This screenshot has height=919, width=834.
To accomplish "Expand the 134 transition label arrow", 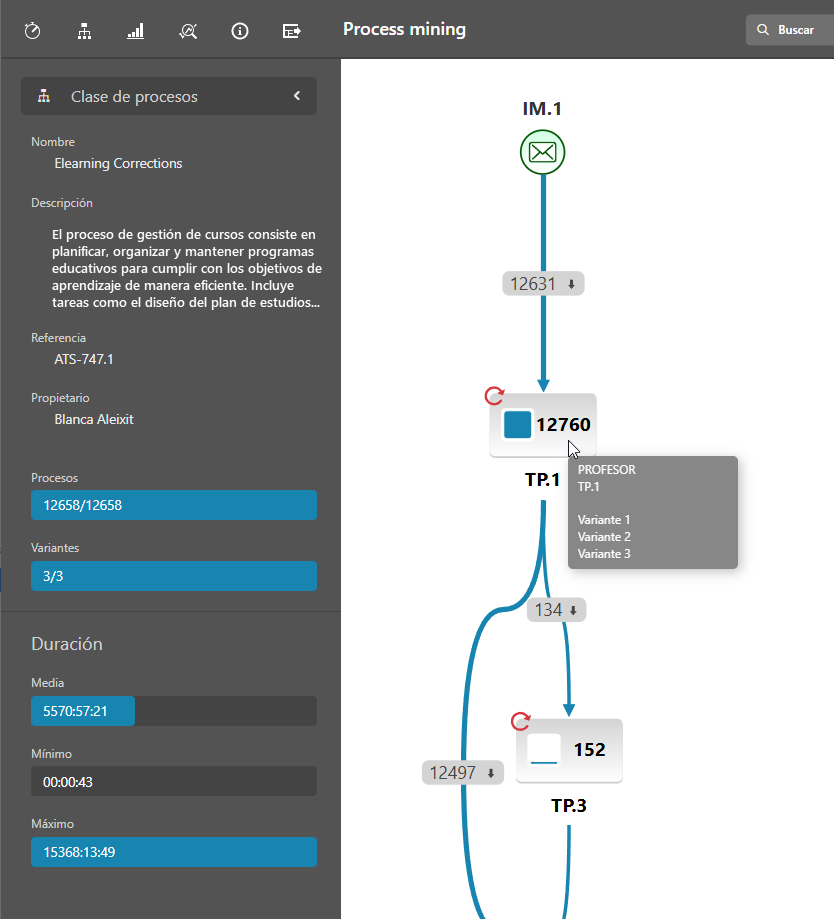I will [x=573, y=610].
